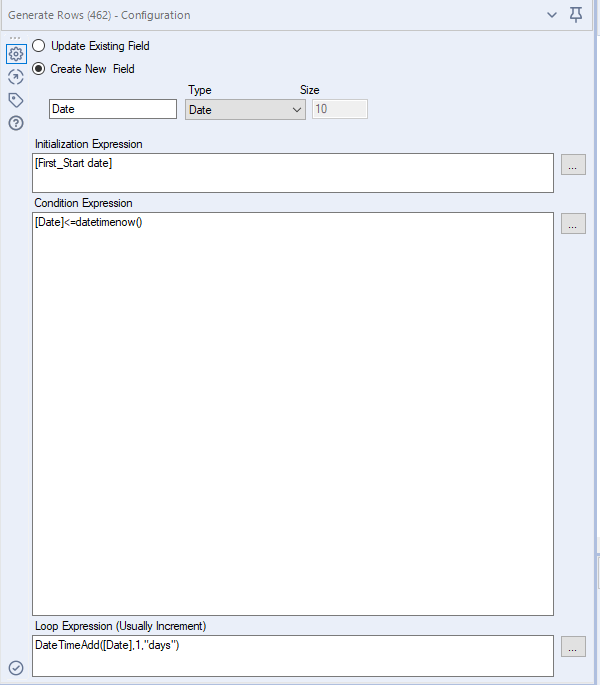This screenshot has width=600, height=685.
Task: Click the Size field showing 10
Action: (340, 109)
